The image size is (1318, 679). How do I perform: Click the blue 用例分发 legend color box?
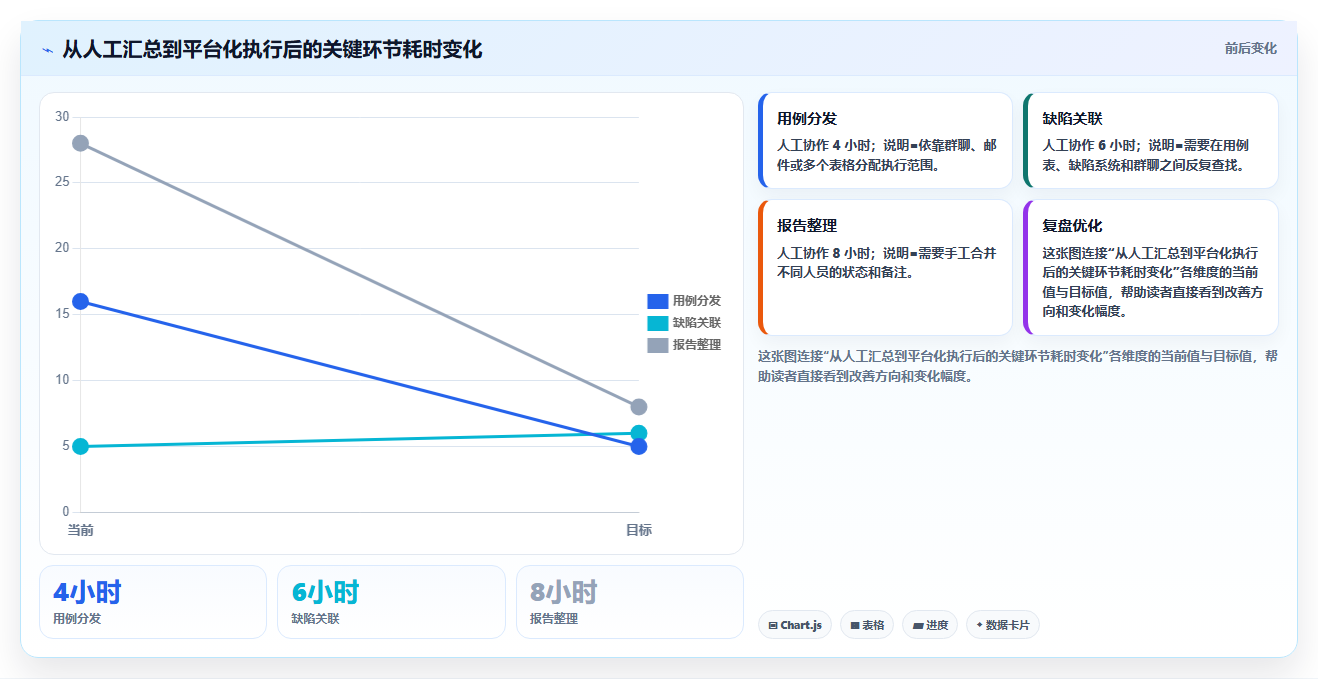(657, 300)
